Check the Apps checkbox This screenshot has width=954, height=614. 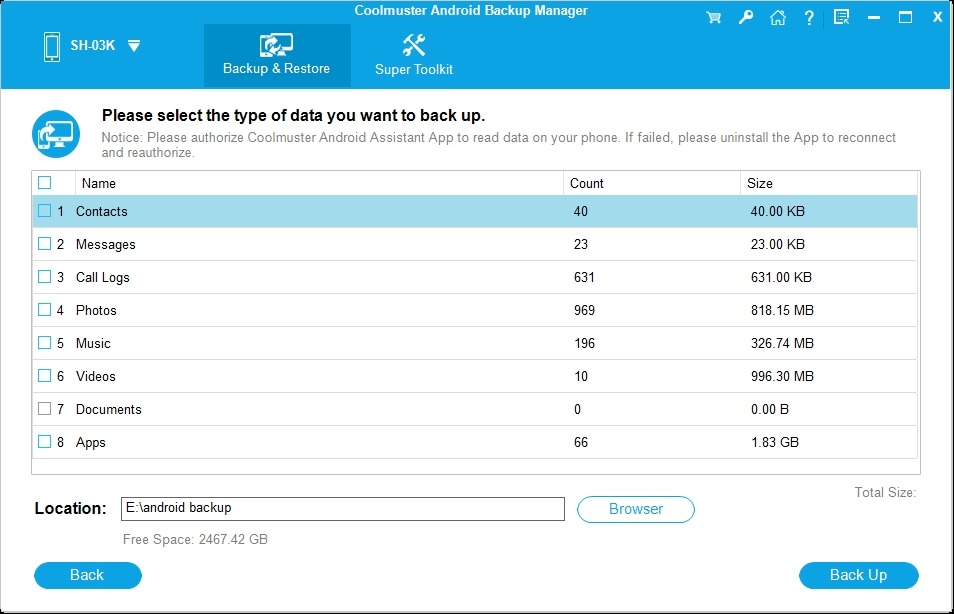44,441
